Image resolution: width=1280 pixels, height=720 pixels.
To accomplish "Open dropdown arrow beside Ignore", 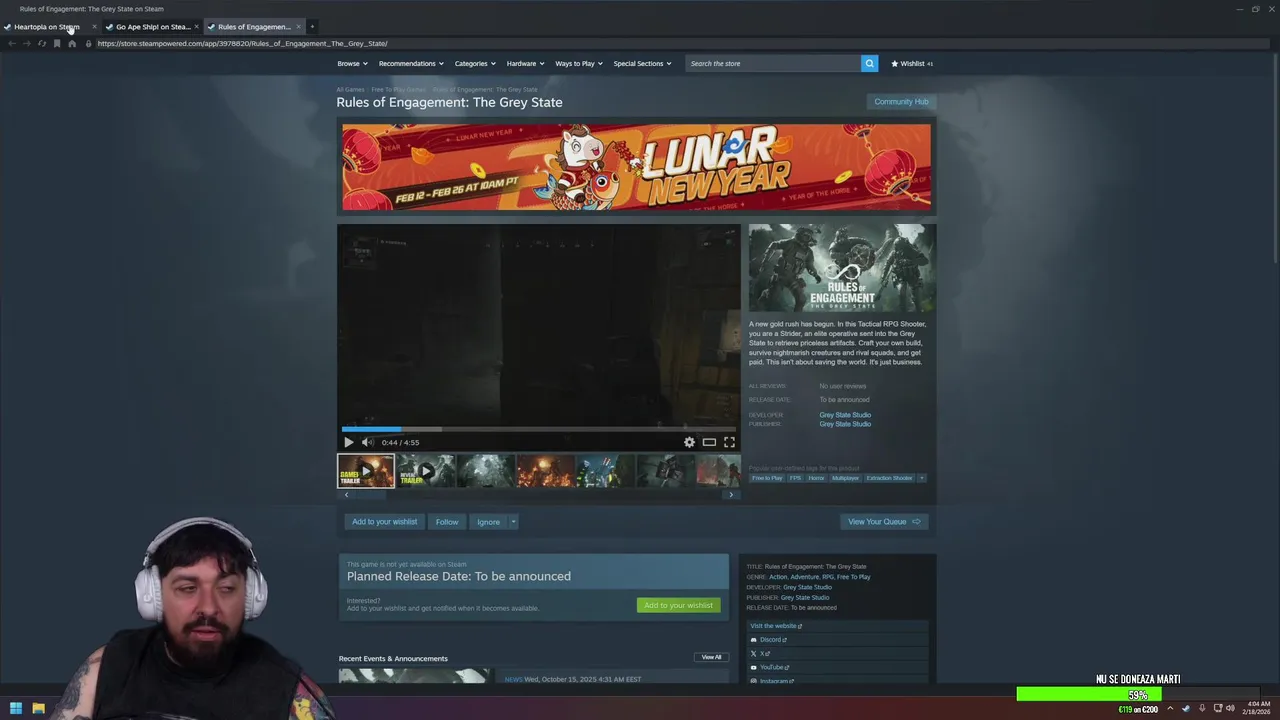I will click(513, 522).
